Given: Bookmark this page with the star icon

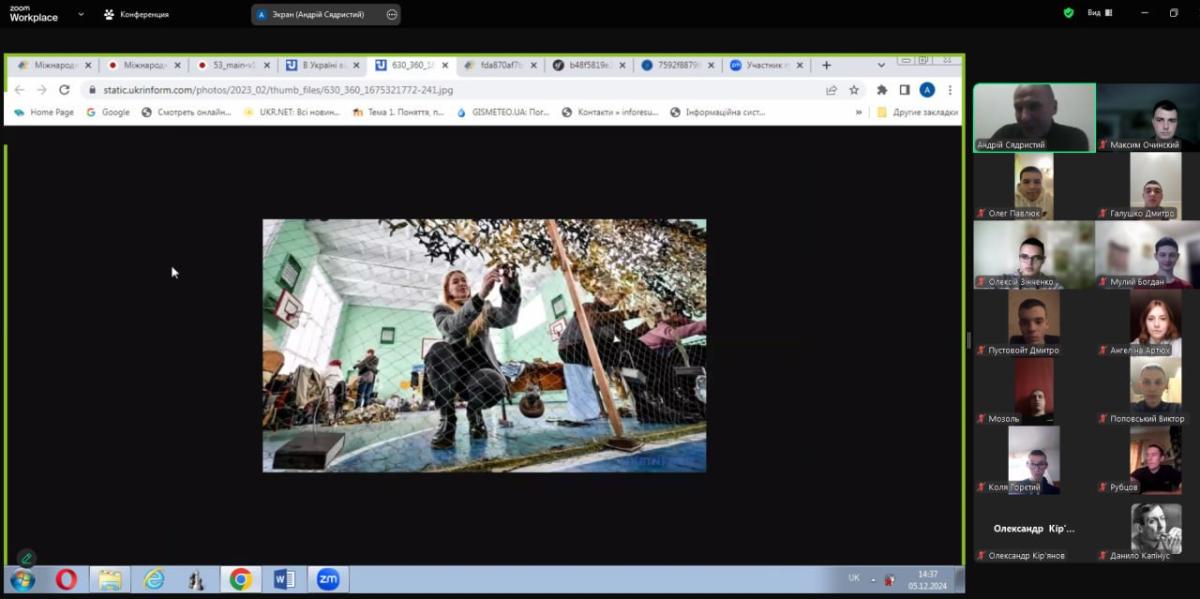Looking at the screenshot, I should point(854,90).
